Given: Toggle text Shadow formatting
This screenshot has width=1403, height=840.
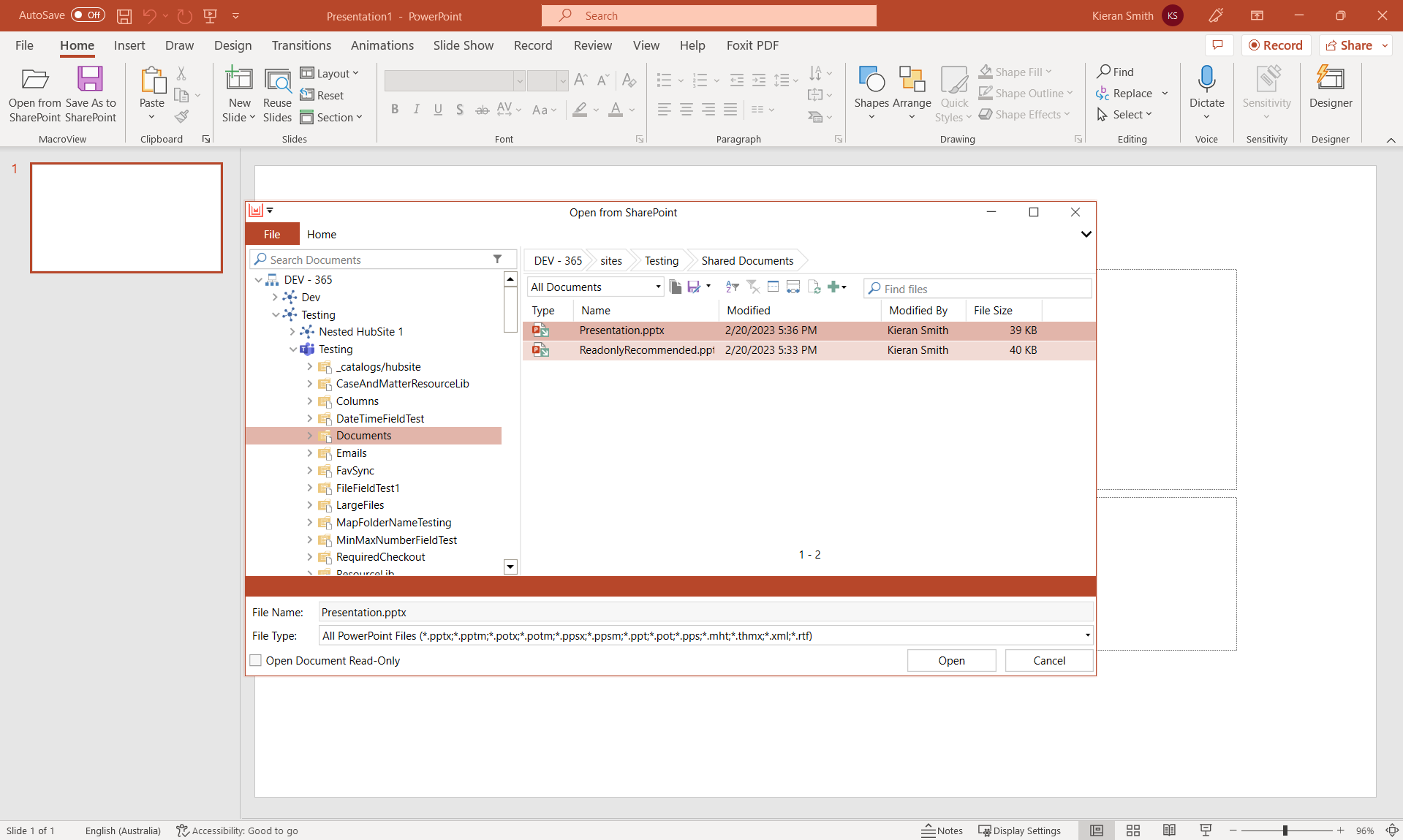Looking at the screenshot, I should pyautogui.click(x=459, y=110).
